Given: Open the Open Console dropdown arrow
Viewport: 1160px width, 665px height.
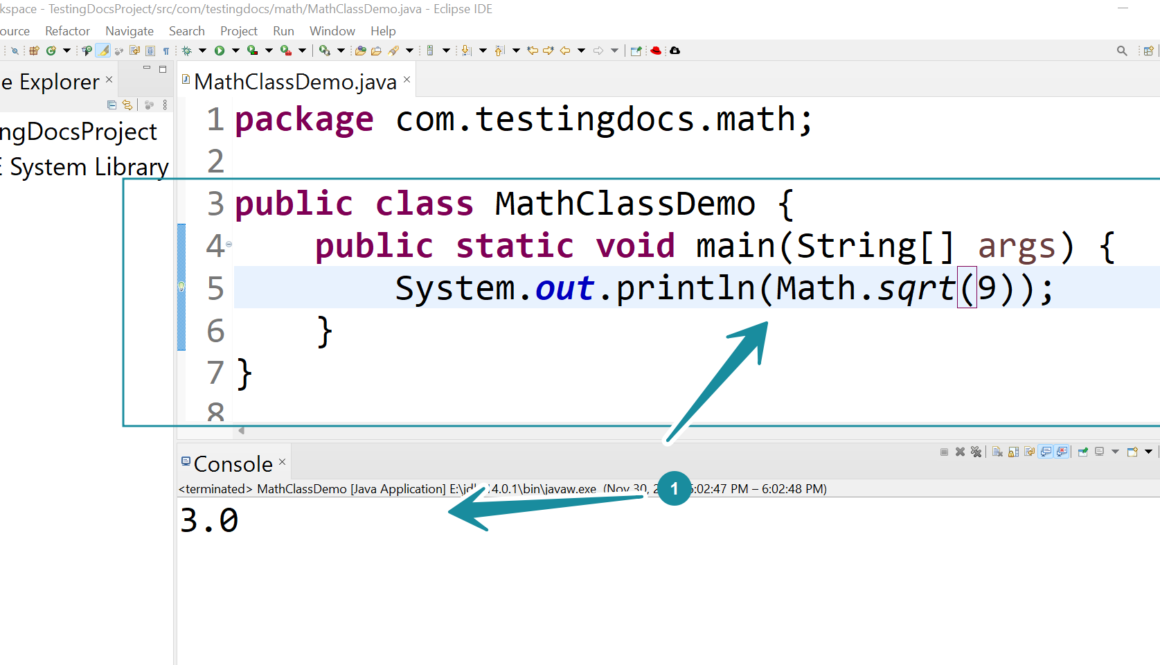Looking at the screenshot, I should pos(1147,452).
